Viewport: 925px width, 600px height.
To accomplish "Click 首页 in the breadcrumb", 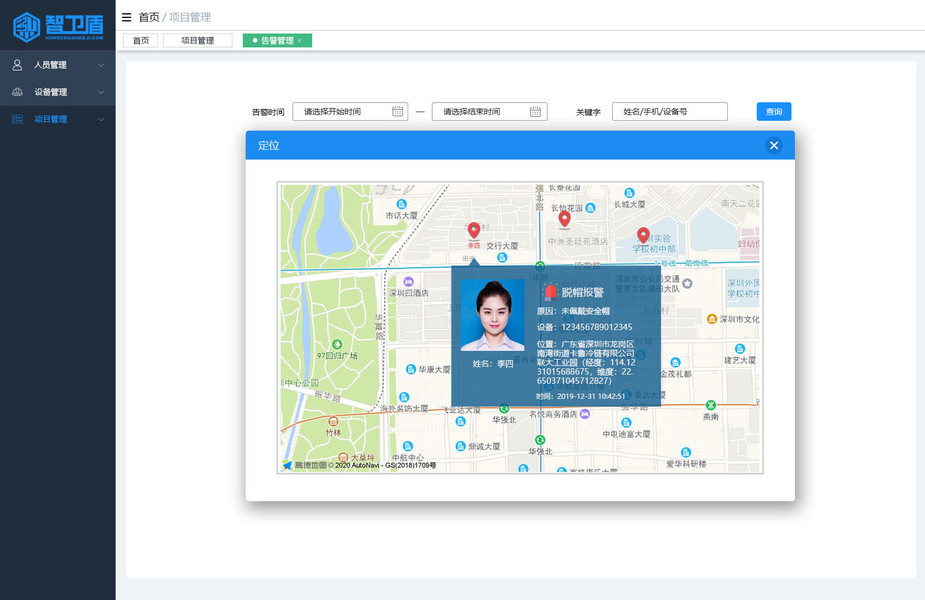I will click(x=149, y=17).
